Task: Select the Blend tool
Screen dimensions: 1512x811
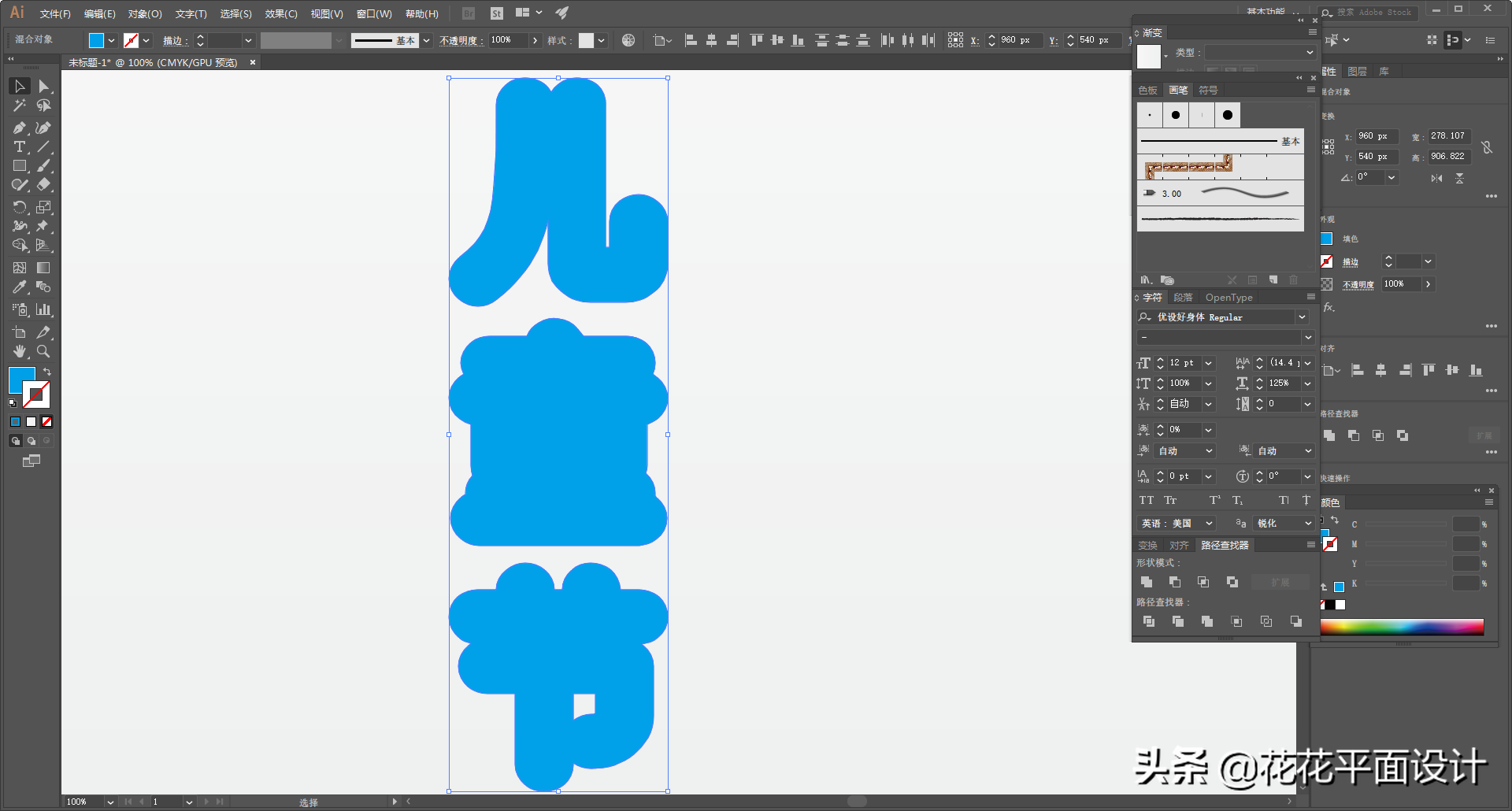Action: (x=44, y=287)
